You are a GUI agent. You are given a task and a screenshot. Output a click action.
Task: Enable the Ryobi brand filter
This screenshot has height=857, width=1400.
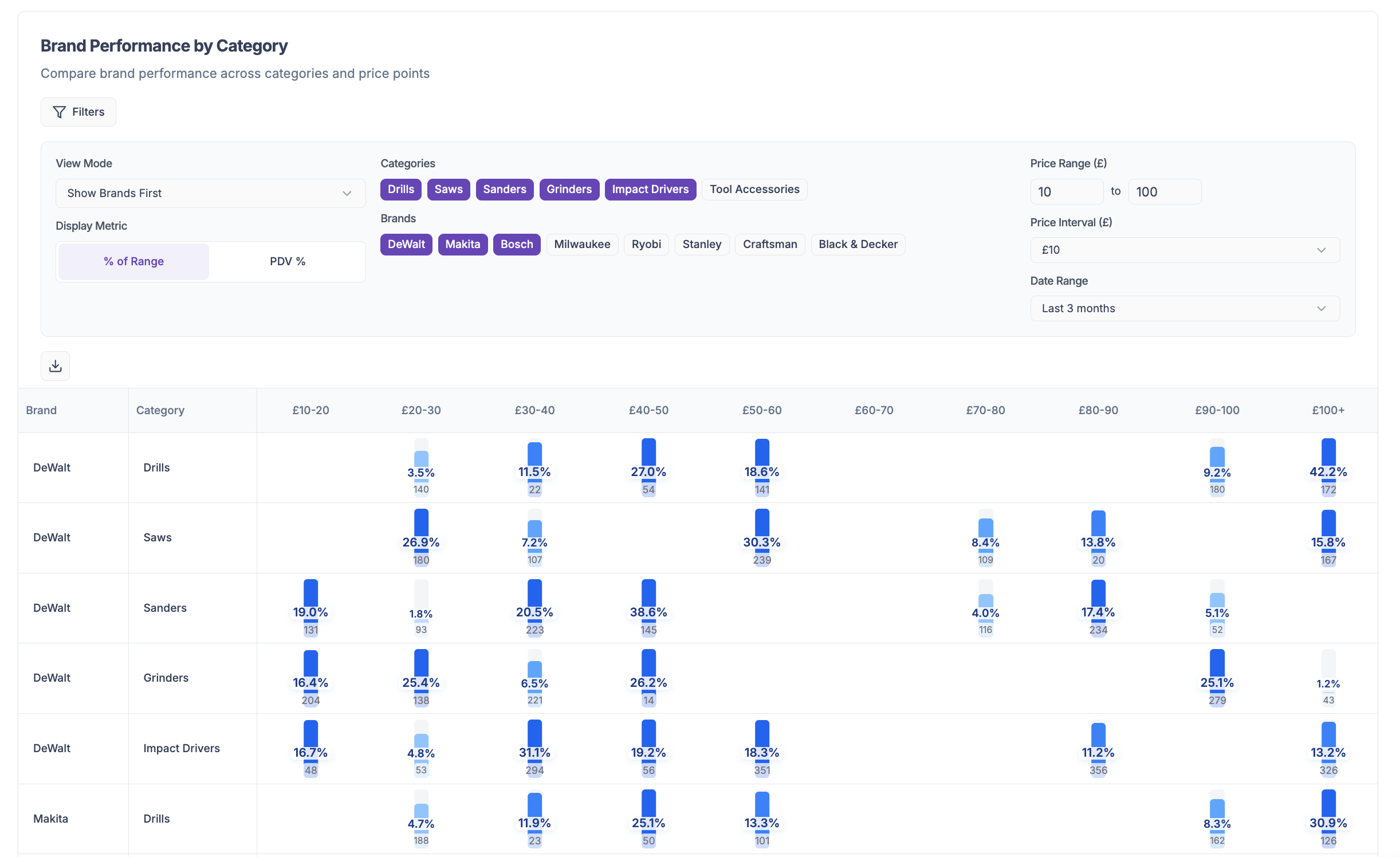click(x=646, y=244)
